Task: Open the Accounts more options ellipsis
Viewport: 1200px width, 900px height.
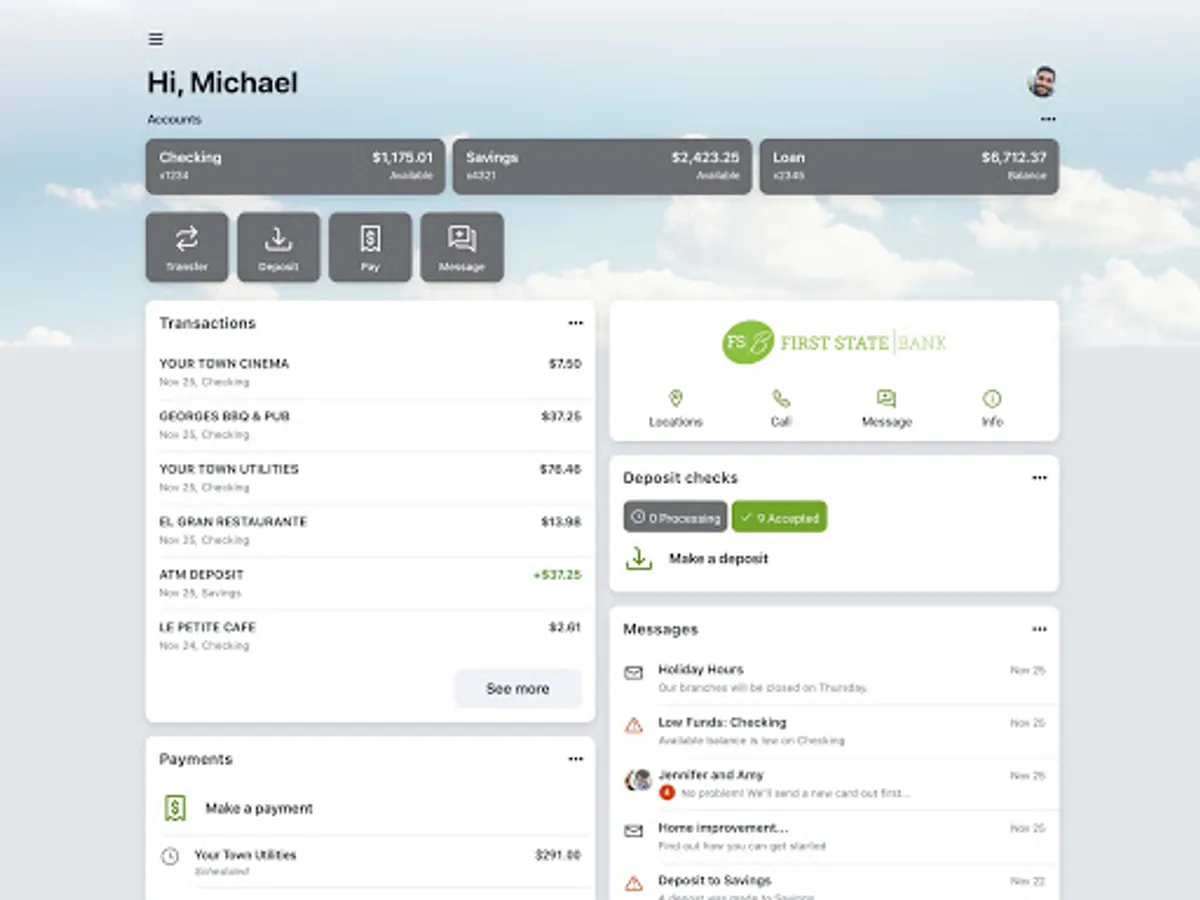Action: pyautogui.click(x=1047, y=119)
